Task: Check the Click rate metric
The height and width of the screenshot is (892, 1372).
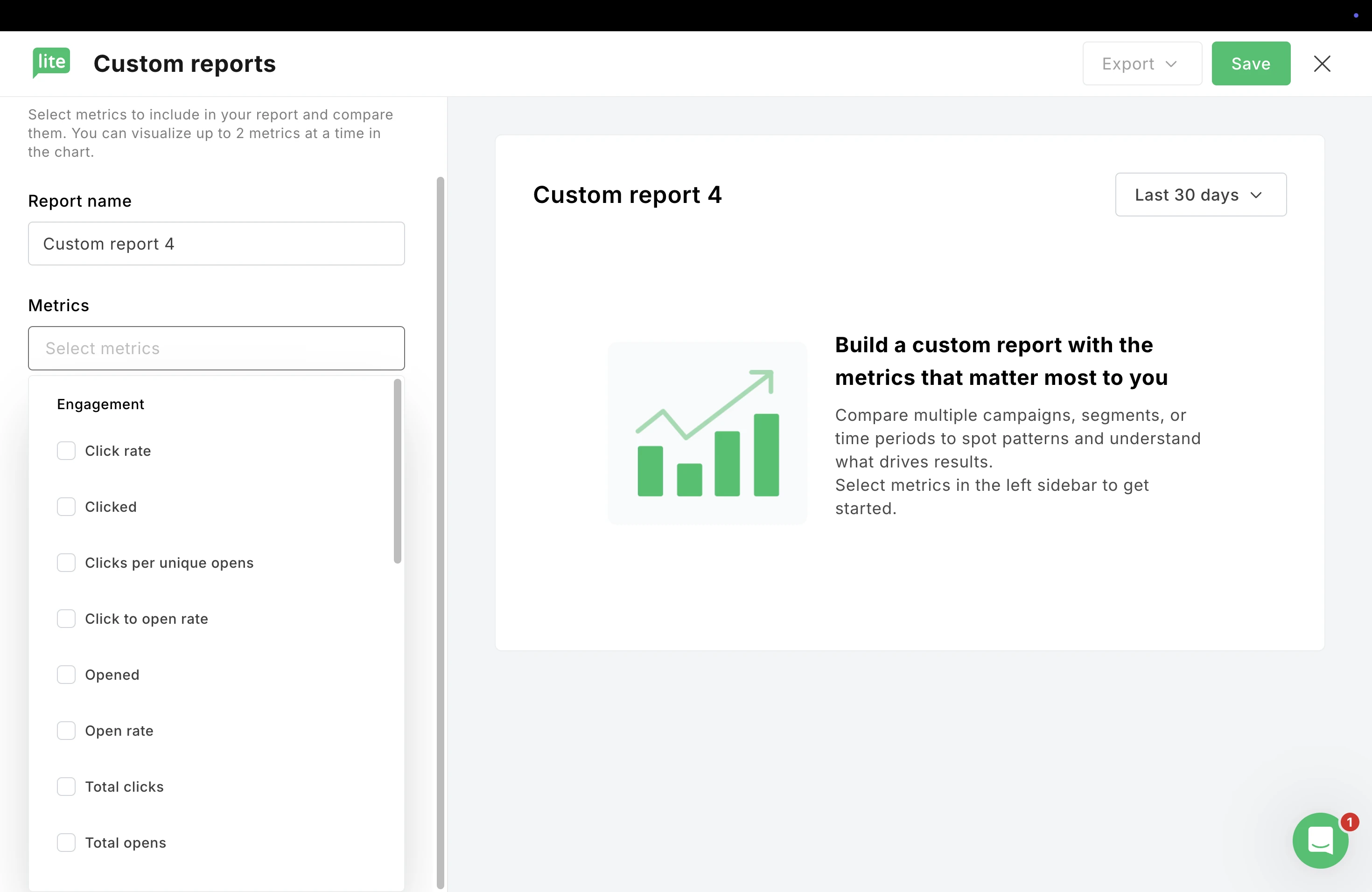Action: 66,451
